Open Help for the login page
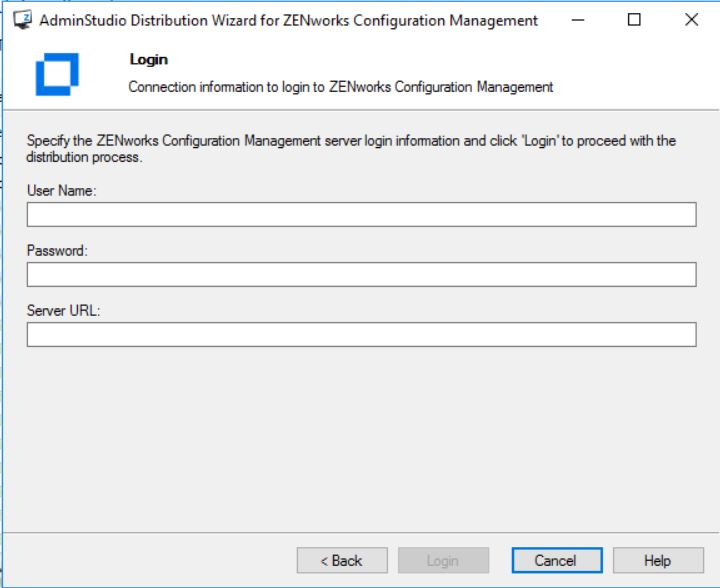Image resolution: width=720 pixels, height=588 pixels. (657, 561)
